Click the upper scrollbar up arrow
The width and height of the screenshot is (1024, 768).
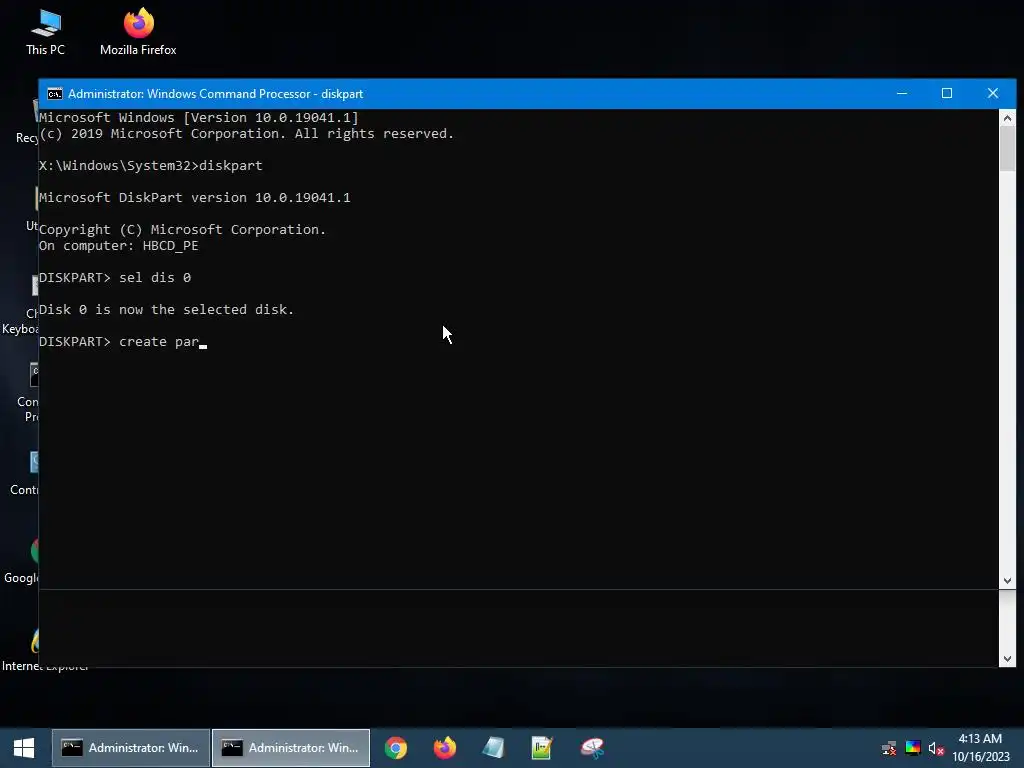pos(1007,118)
